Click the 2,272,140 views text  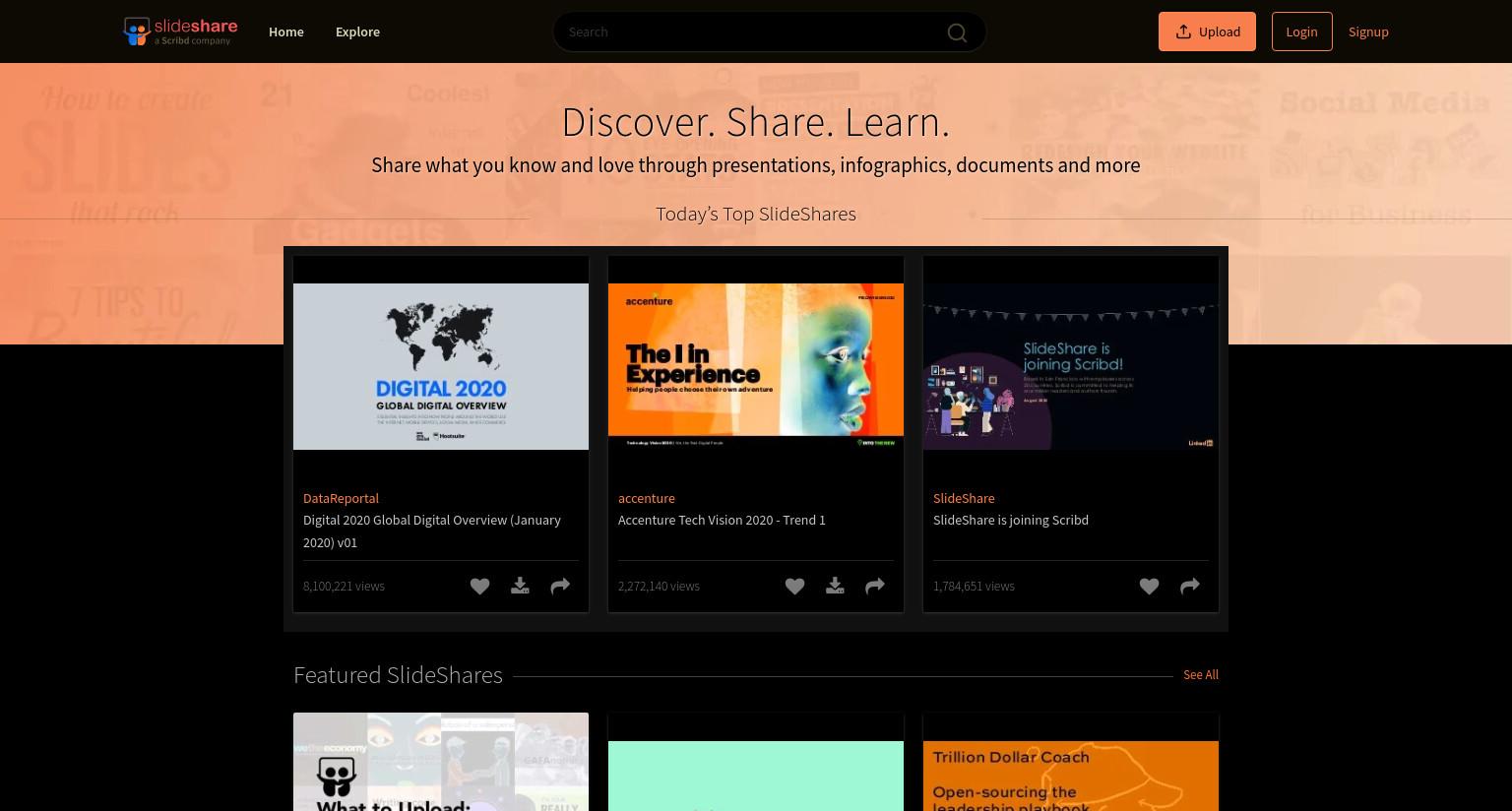point(659,586)
